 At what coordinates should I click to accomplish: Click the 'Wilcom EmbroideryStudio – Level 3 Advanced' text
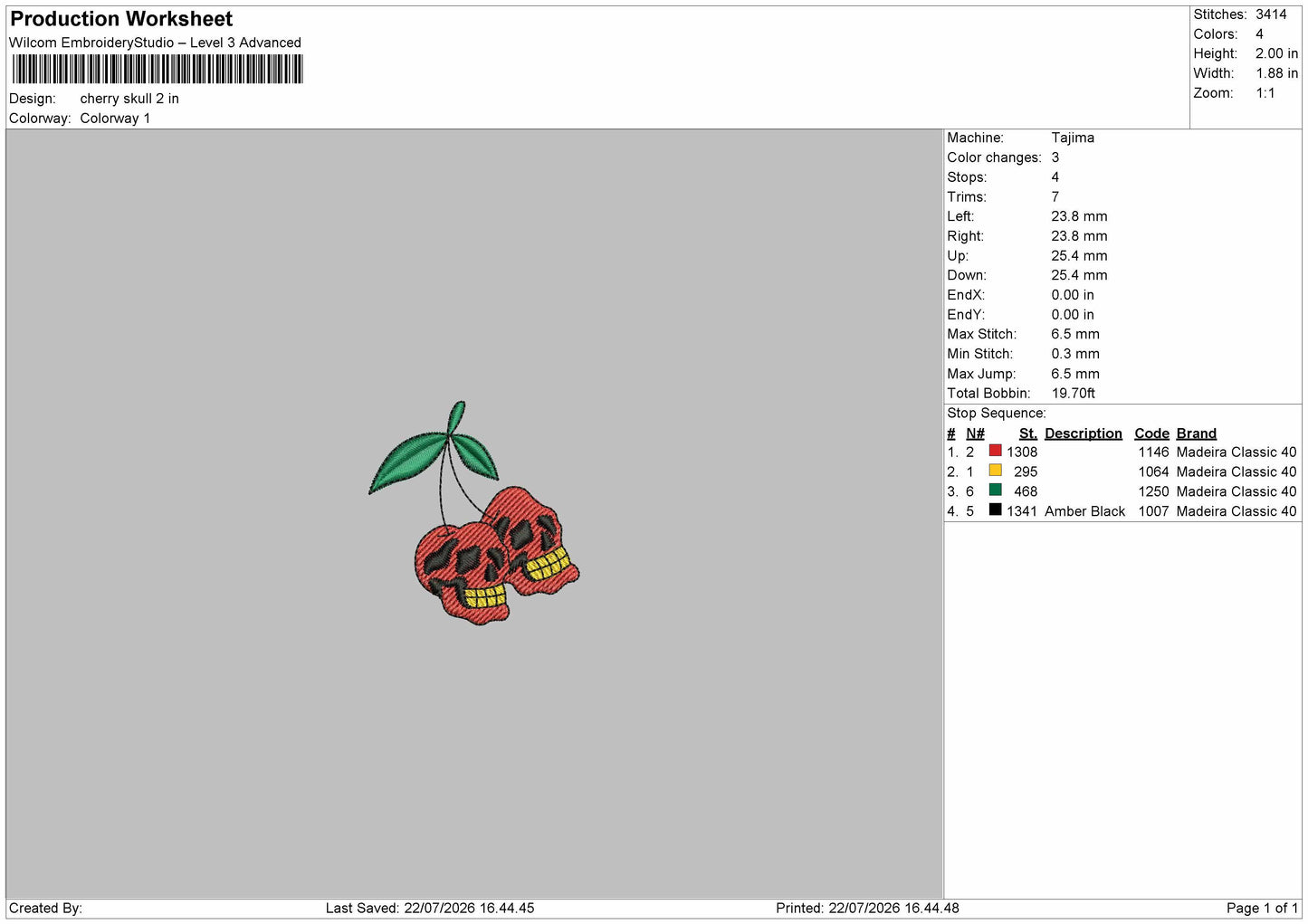click(155, 43)
